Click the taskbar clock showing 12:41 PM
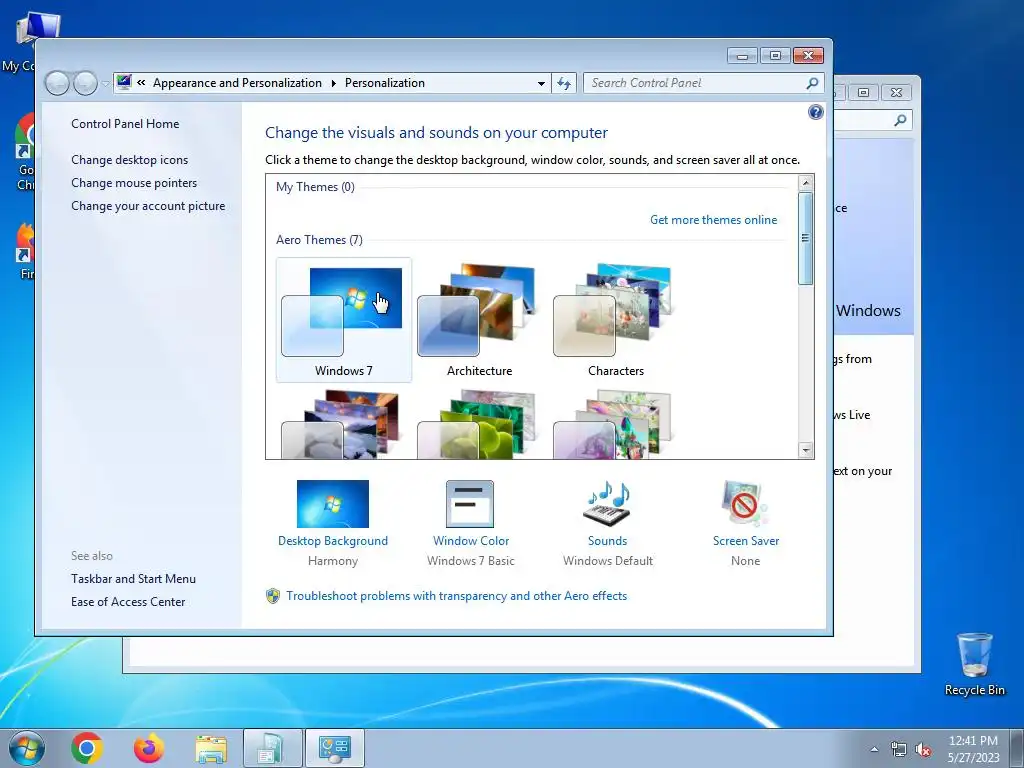This screenshot has width=1024, height=768. (x=973, y=749)
